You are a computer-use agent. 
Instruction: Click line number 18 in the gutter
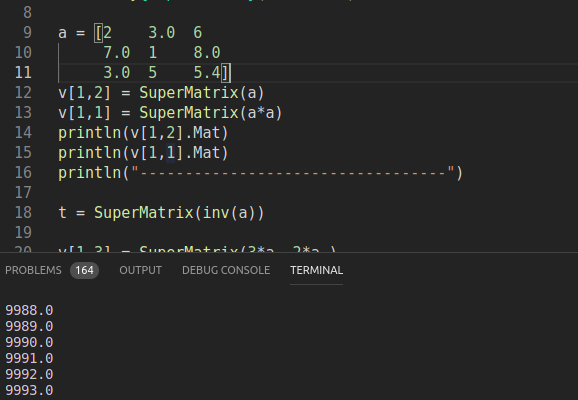point(23,213)
